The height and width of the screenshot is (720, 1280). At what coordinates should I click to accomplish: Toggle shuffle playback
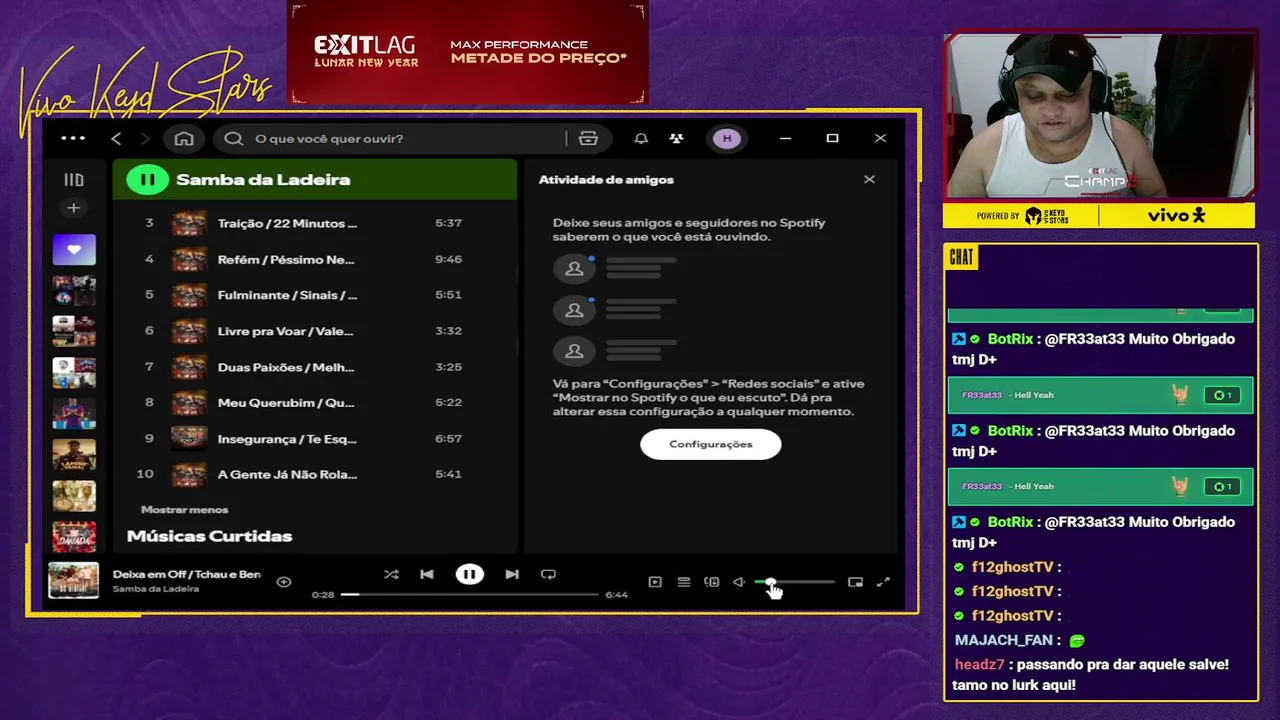391,574
